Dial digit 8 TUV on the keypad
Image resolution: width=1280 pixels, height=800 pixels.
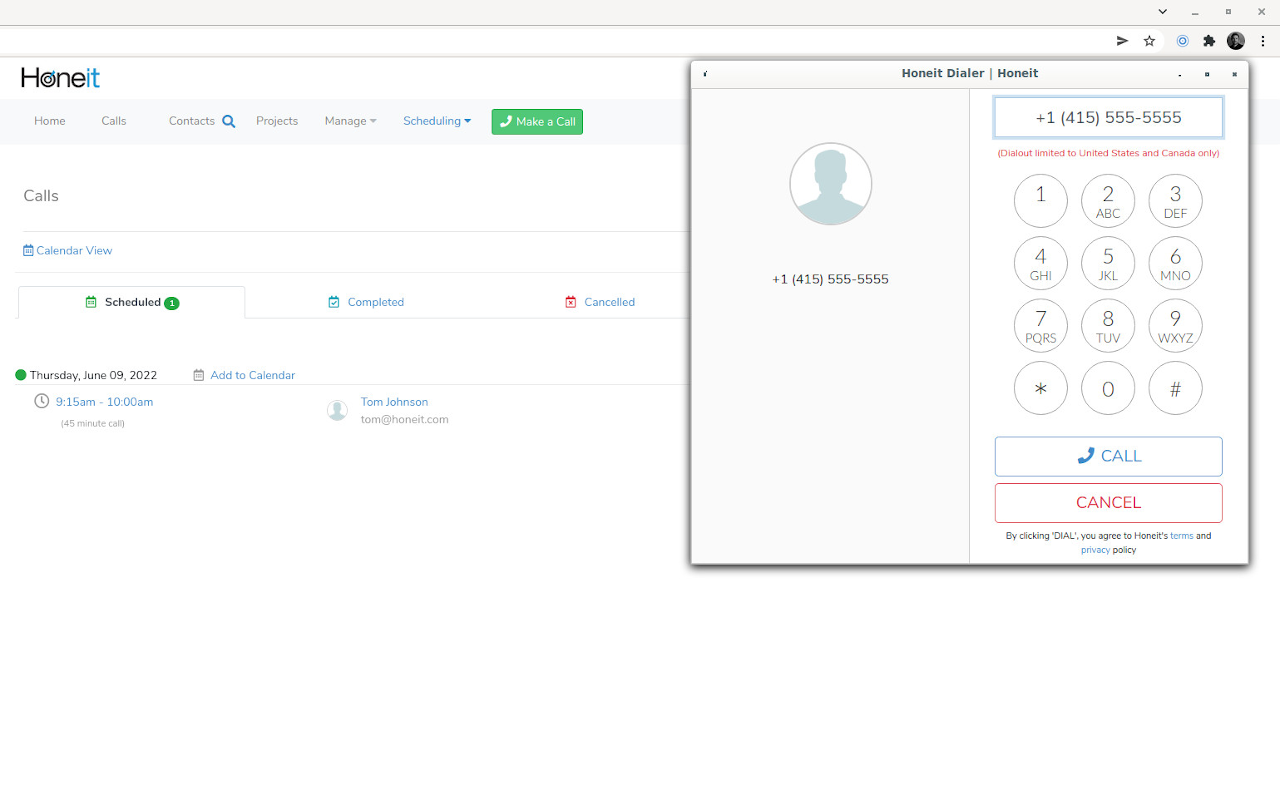click(1108, 326)
